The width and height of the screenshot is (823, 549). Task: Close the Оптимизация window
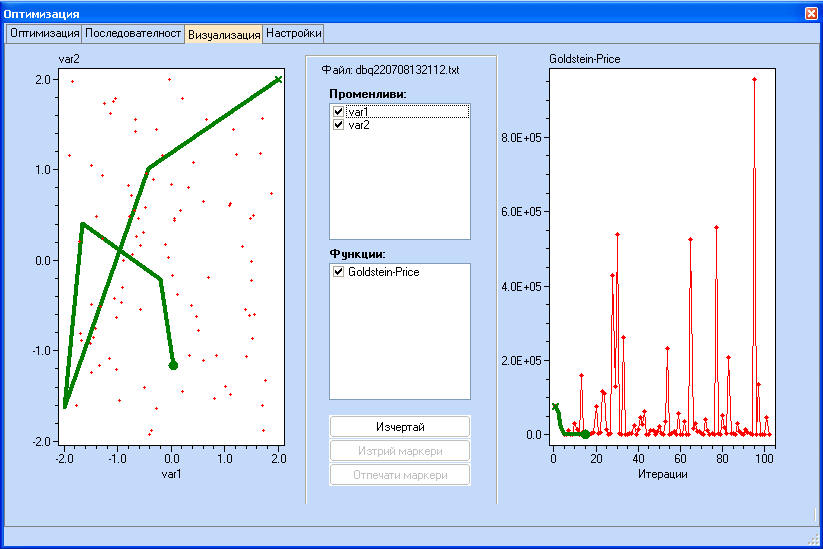(810, 13)
